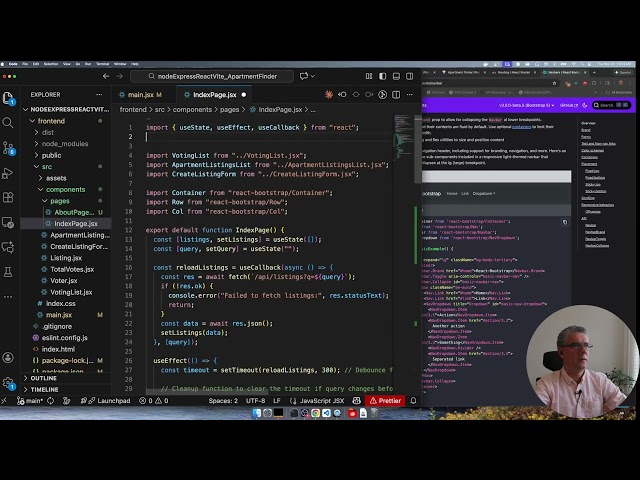Open the Manage gear in the activity bar
Image resolution: width=640 pixels, height=480 pixels.
click(x=8, y=382)
